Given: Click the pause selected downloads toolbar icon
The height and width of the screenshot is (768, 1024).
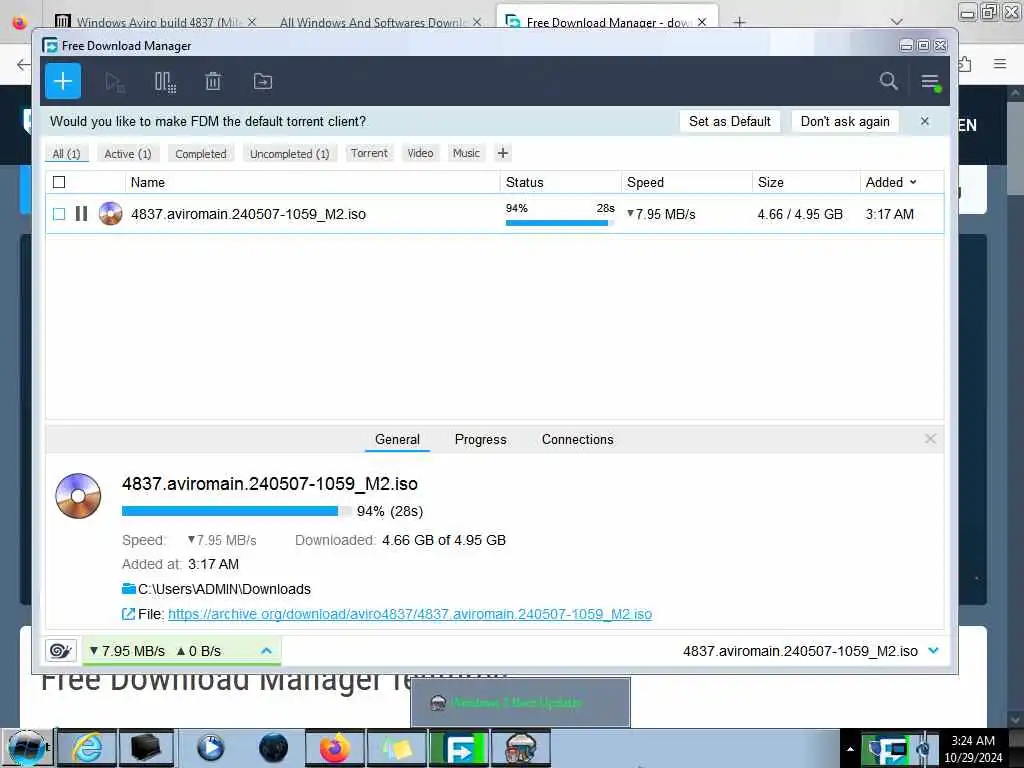Looking at the screenshot, I should coord(165,82).
